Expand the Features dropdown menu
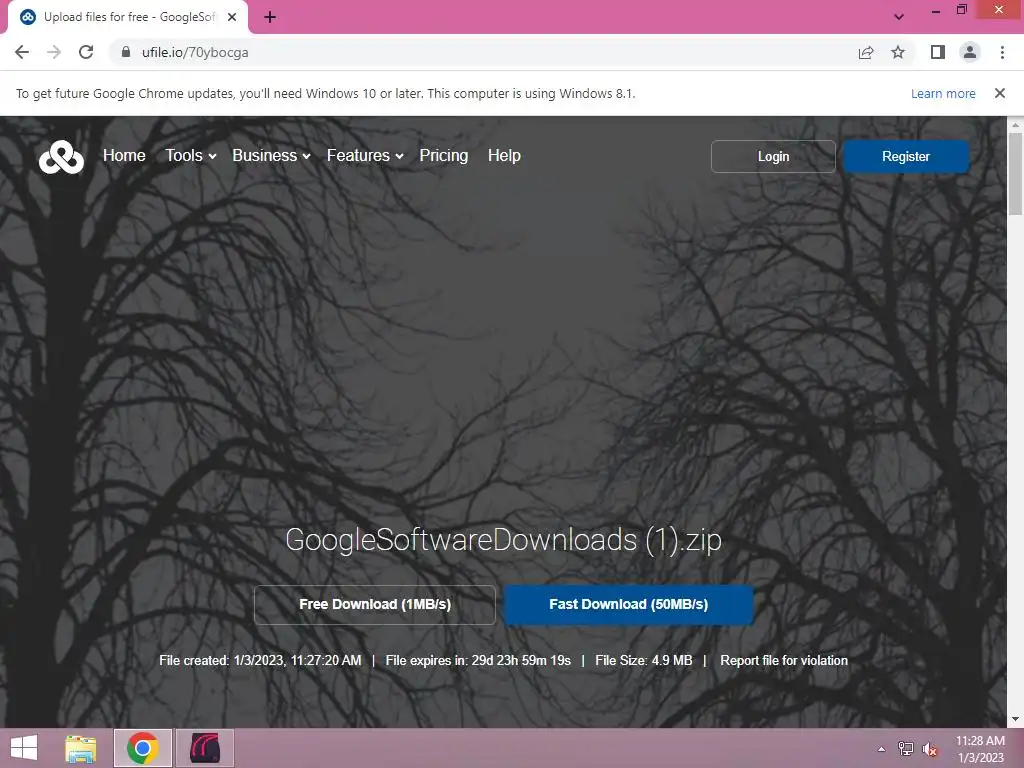 pos(365,155)
